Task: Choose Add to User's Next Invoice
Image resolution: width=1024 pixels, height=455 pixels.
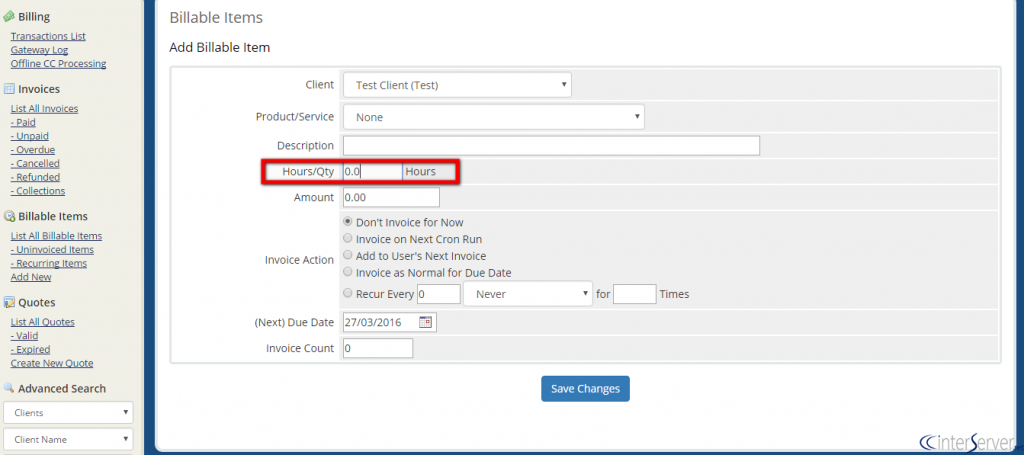Action: pos(347,255)
